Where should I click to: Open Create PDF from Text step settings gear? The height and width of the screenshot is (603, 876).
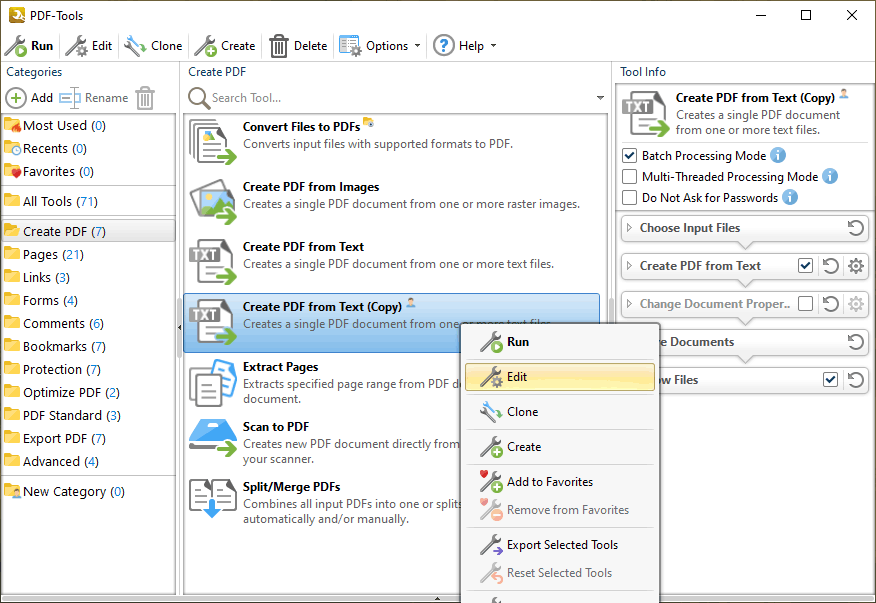click(856, 266)
